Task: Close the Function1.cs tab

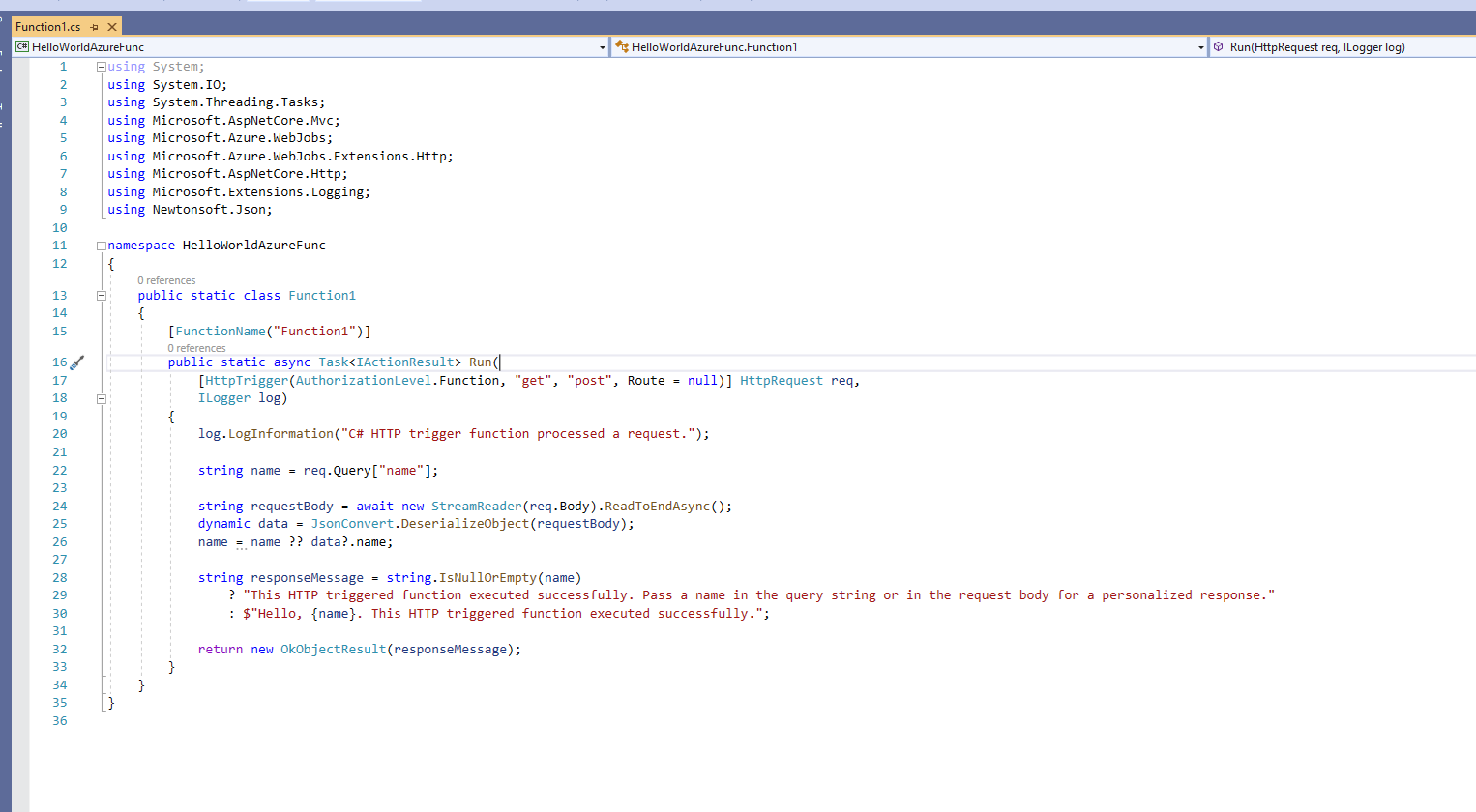Action: point(112,27)
